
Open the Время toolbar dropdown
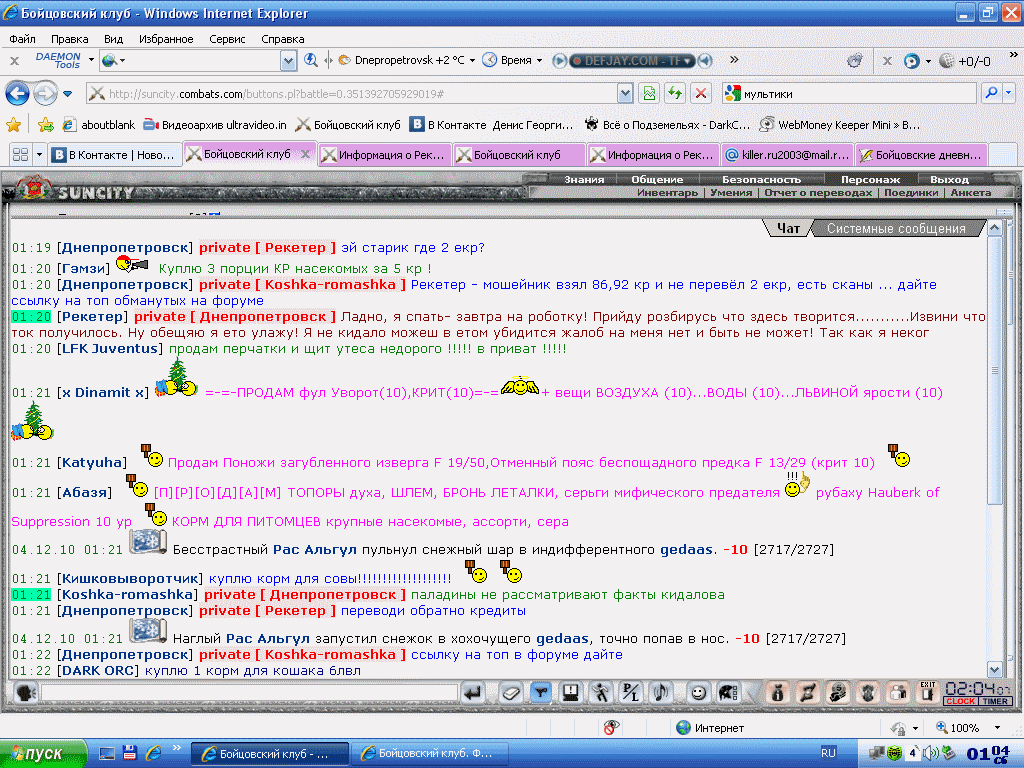tap(539, 60)
